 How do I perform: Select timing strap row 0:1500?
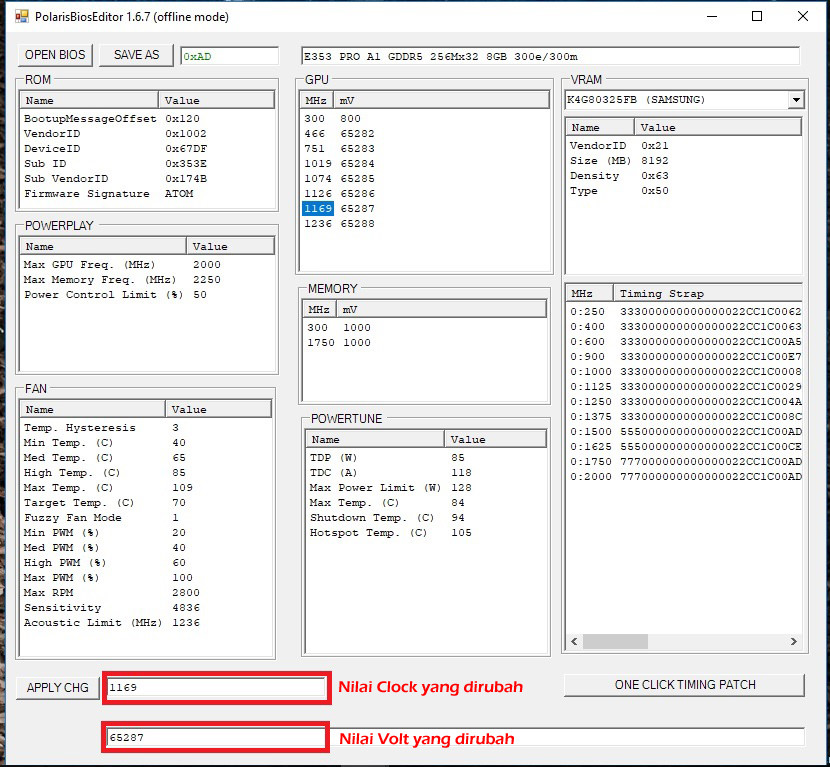685,431
